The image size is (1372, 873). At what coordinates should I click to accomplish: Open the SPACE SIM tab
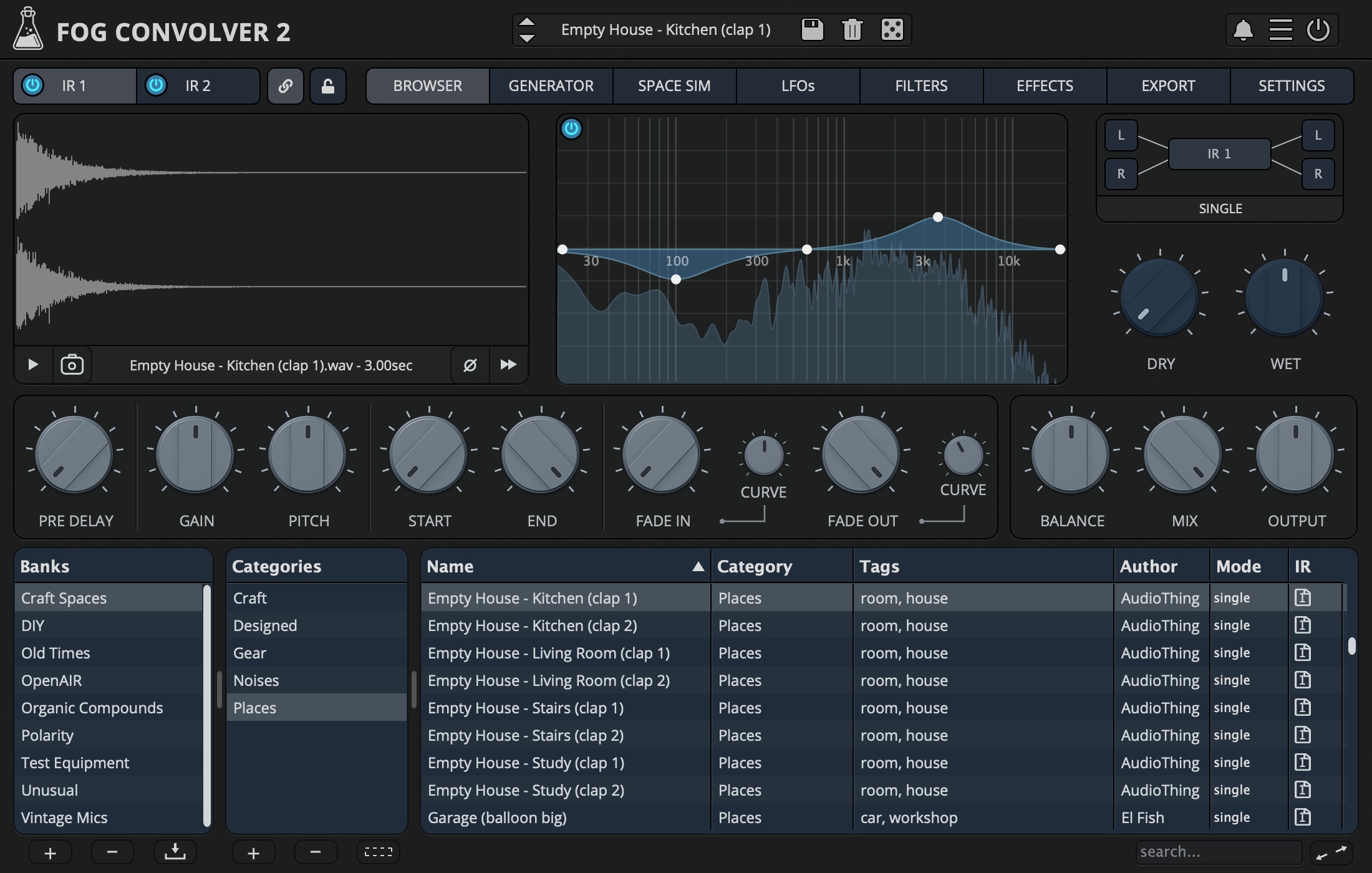pyautogui.click(x=674, y=86)
